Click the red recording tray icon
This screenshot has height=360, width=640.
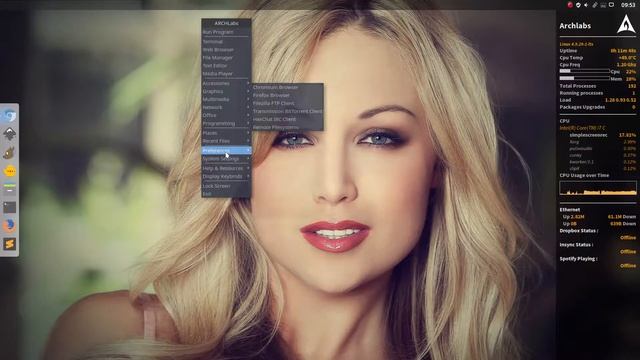tap(570, 5)
